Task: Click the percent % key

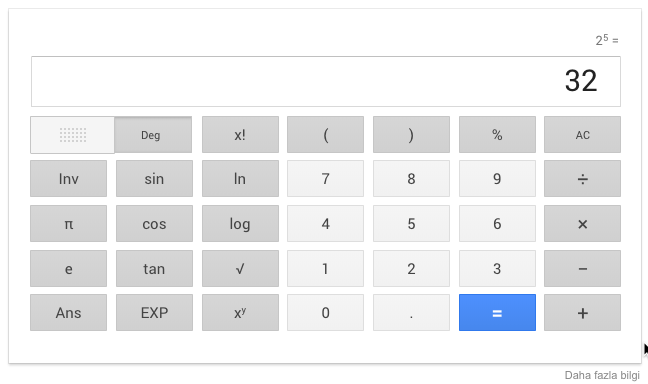Action: click(497, 135)
